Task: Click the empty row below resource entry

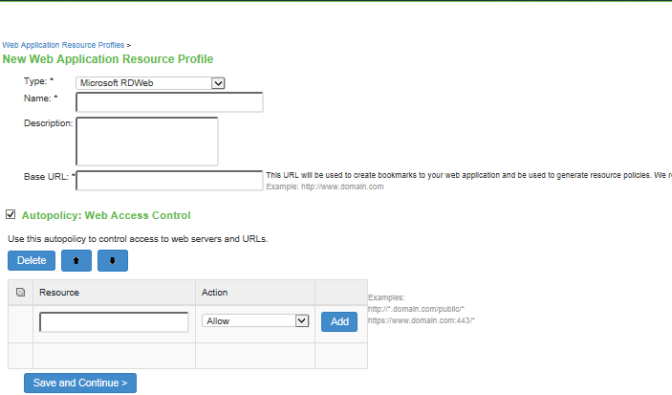Action: (x=188, y=356)
